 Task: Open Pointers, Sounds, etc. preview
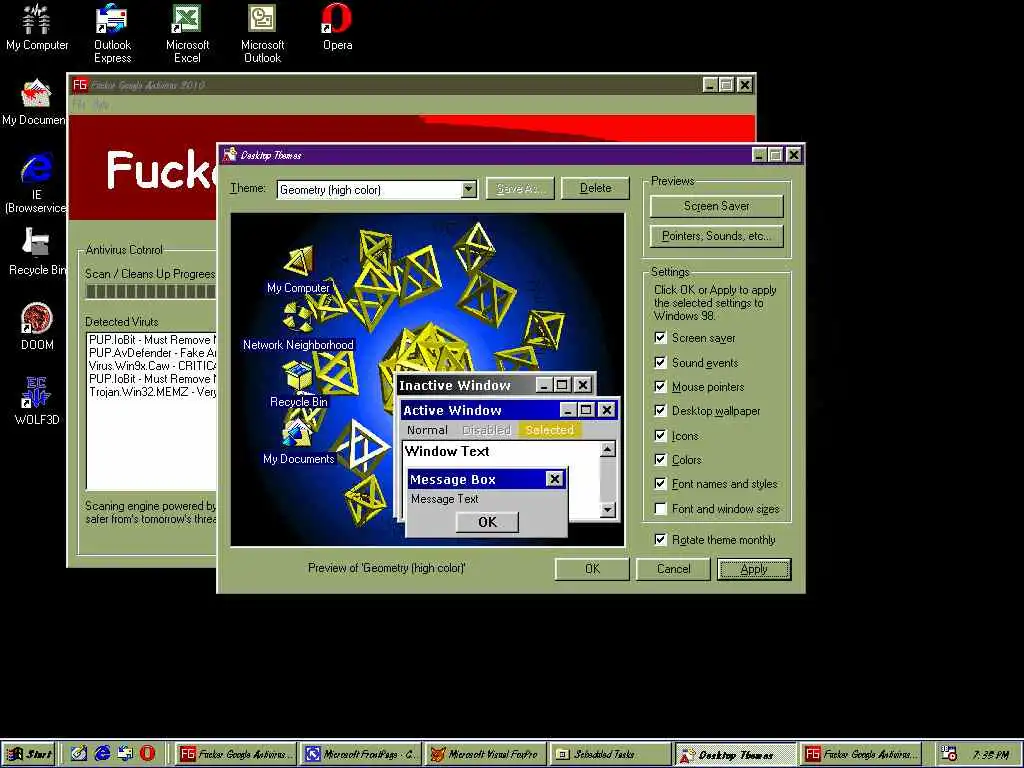[716, 236]
